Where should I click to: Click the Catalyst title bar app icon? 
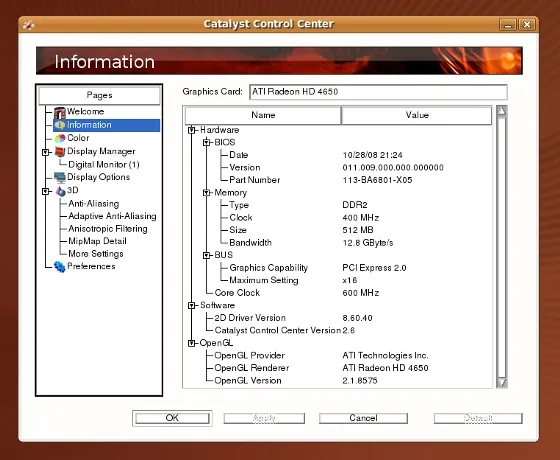point(28,25)
